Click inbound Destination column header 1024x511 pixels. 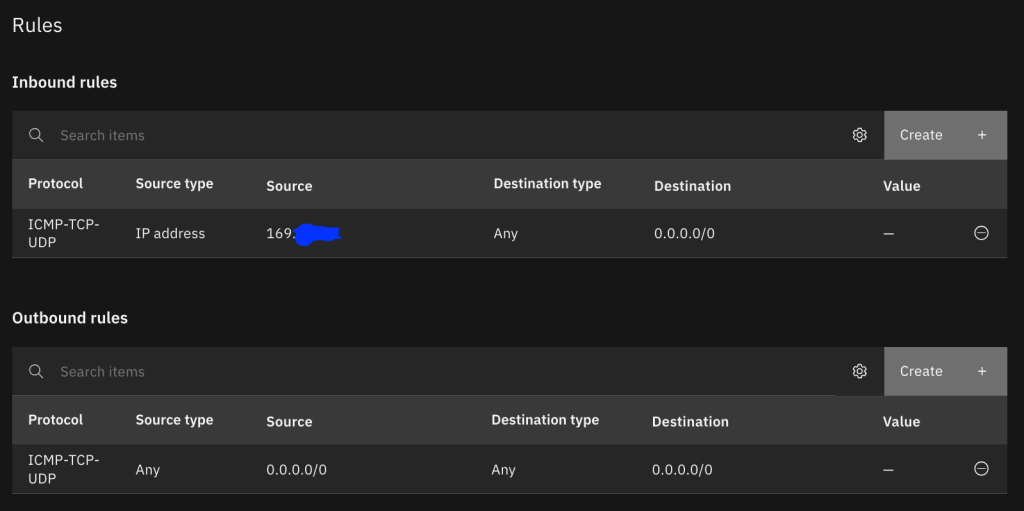692,186
